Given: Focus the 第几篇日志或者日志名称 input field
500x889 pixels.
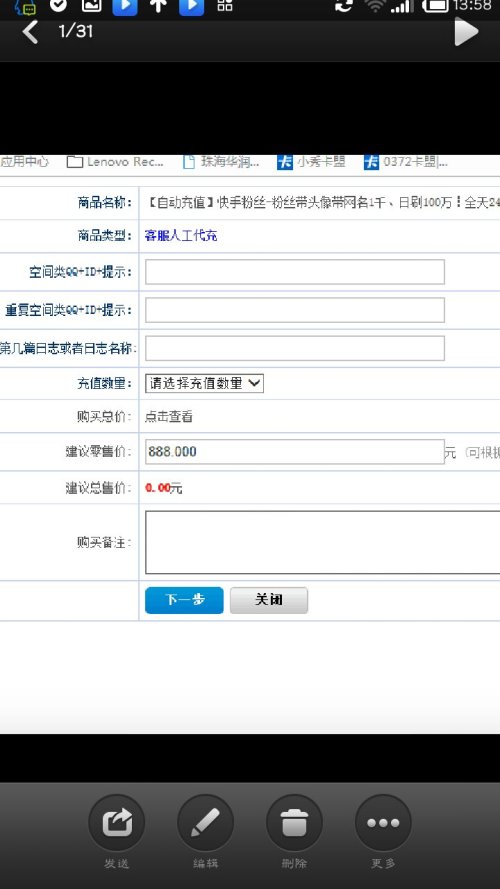Looking at the screenshot, I should tap(295, 348).
